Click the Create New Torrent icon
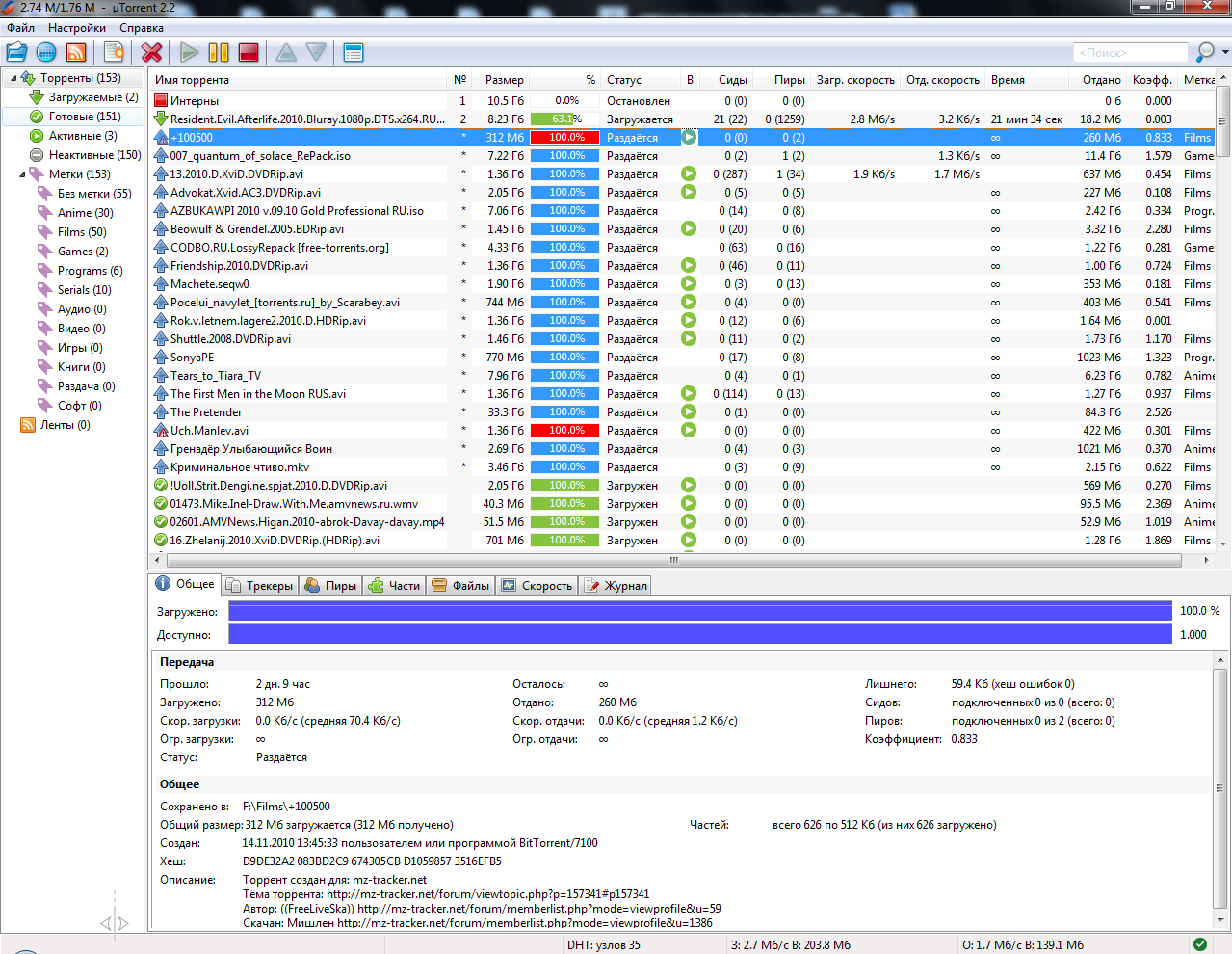The height and width of the screenshot is (954, 1232). tap(115, 52)
